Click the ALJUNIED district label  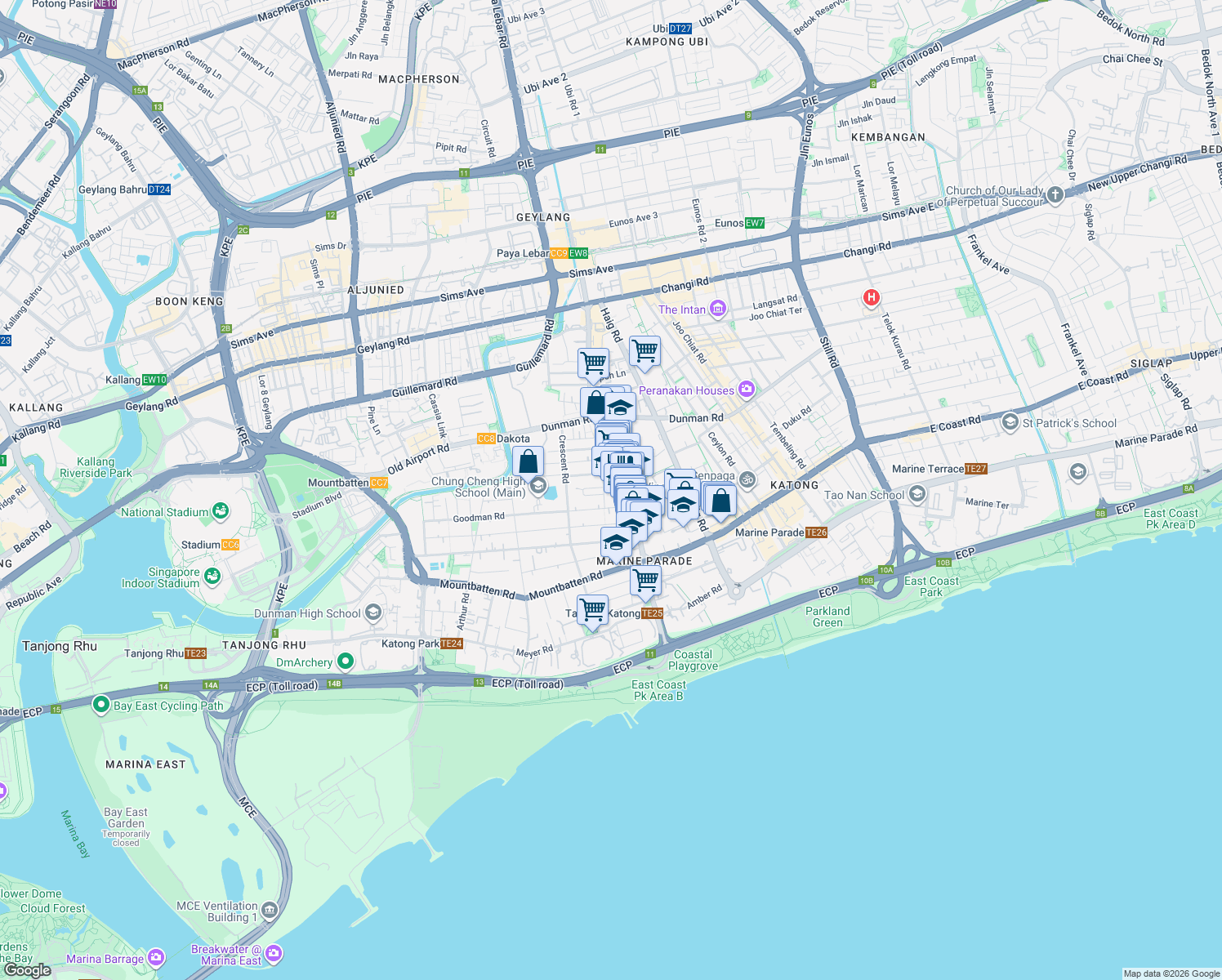[x=376, y=290]
